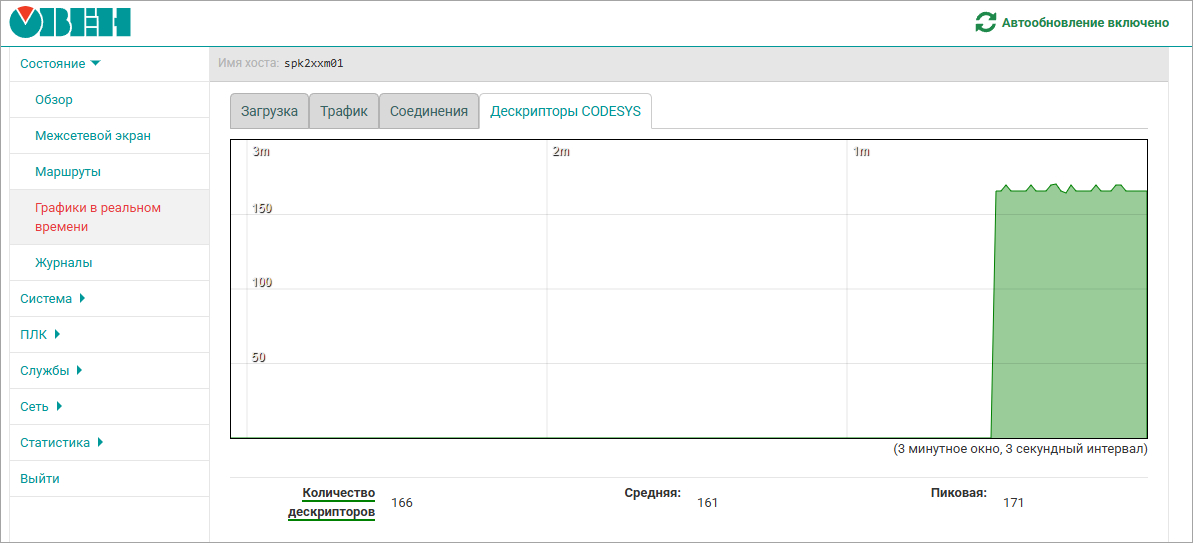Click the OWEN logo

point(70,22)
